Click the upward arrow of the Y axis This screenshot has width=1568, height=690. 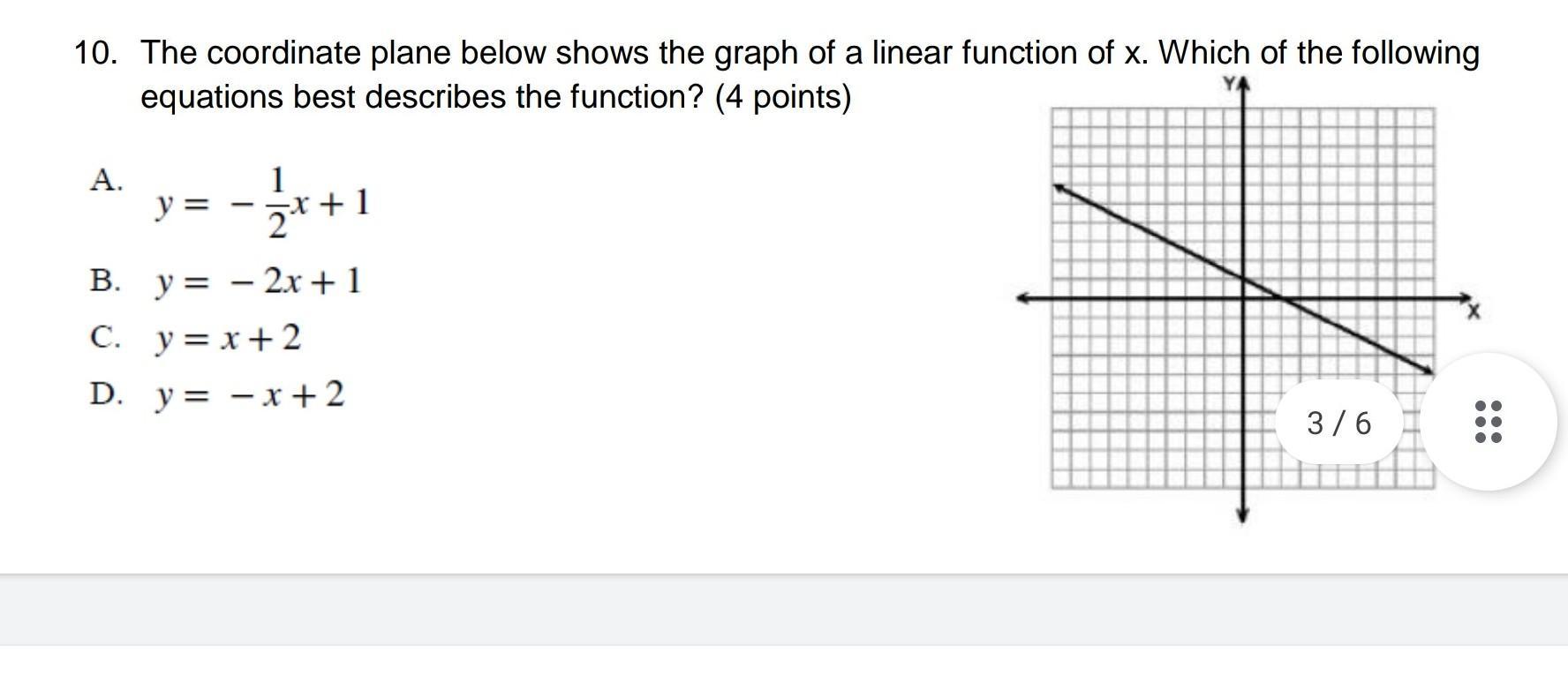[1243, 86]
